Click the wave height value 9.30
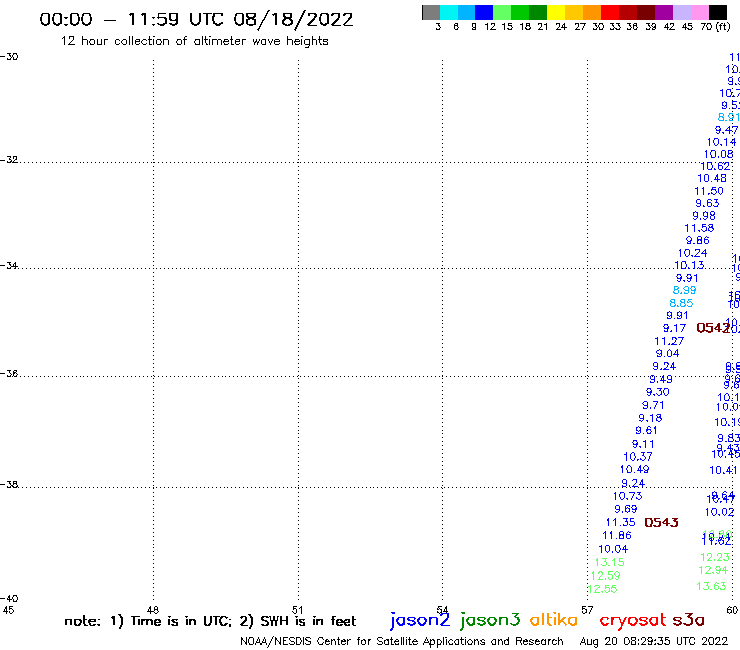The width and height of the screenshot is (740, 650). coord(657,392)
